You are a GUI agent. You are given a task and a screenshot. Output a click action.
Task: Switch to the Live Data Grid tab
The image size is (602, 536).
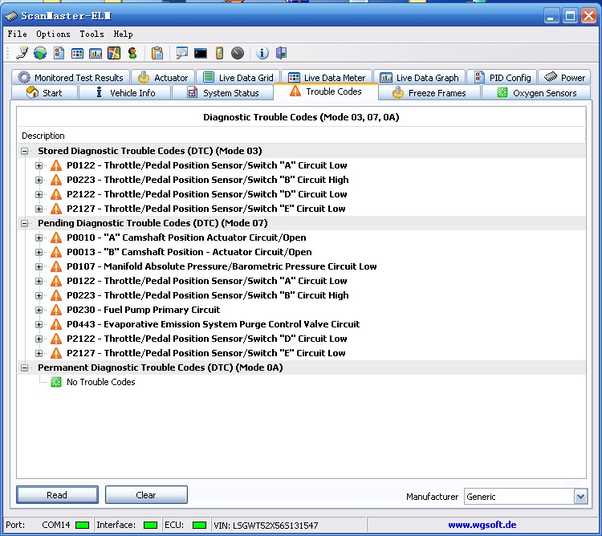click(x=238, y=78)
